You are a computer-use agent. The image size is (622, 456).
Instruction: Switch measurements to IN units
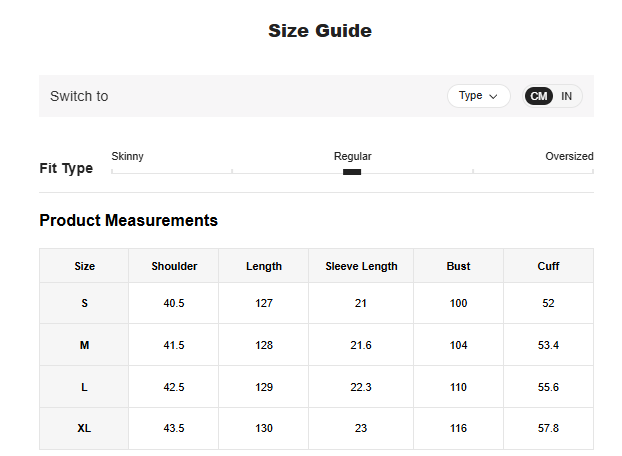coord(567,96)
